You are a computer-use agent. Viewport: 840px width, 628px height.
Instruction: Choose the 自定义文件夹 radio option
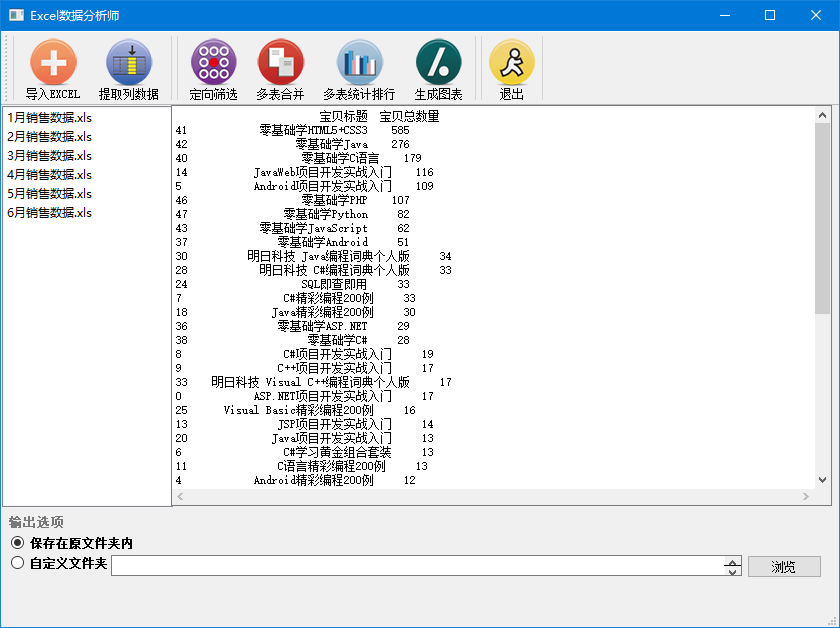(18, 563)
